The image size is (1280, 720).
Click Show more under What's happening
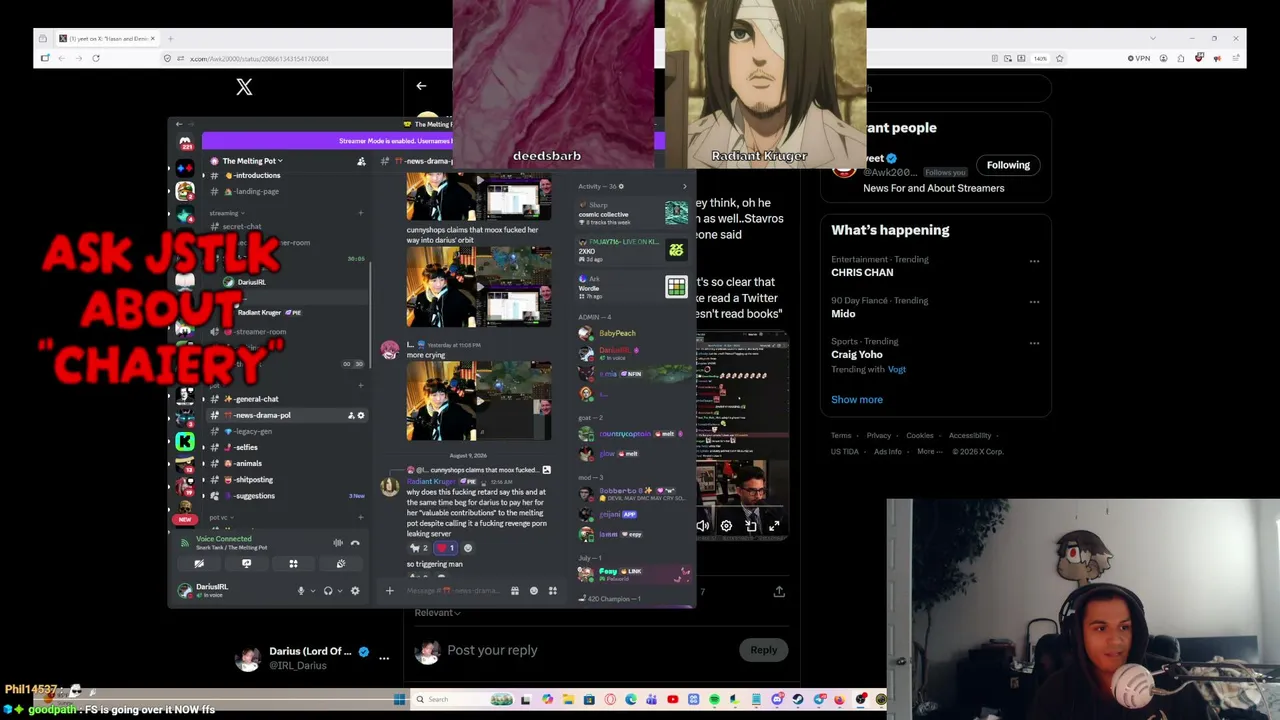(857, 399)
